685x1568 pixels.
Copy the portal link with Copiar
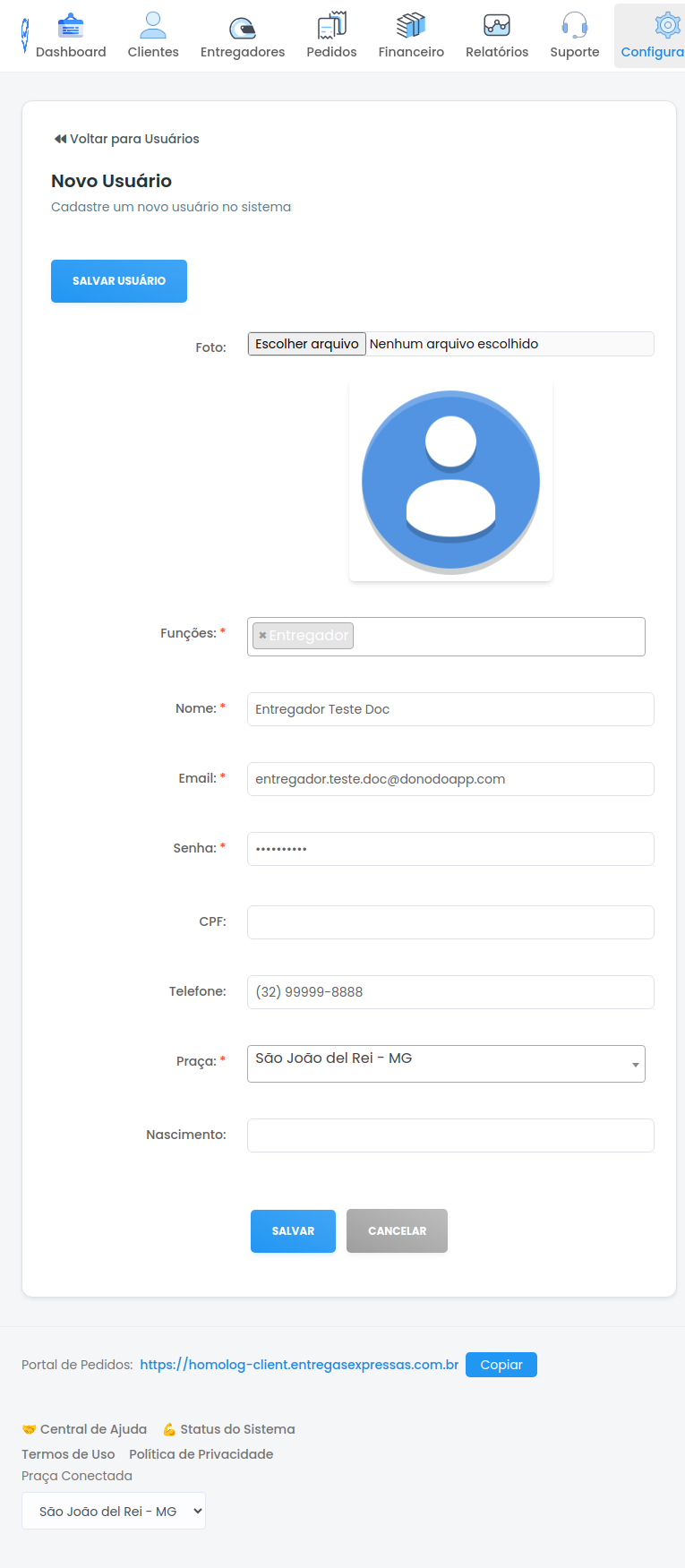501,1365
